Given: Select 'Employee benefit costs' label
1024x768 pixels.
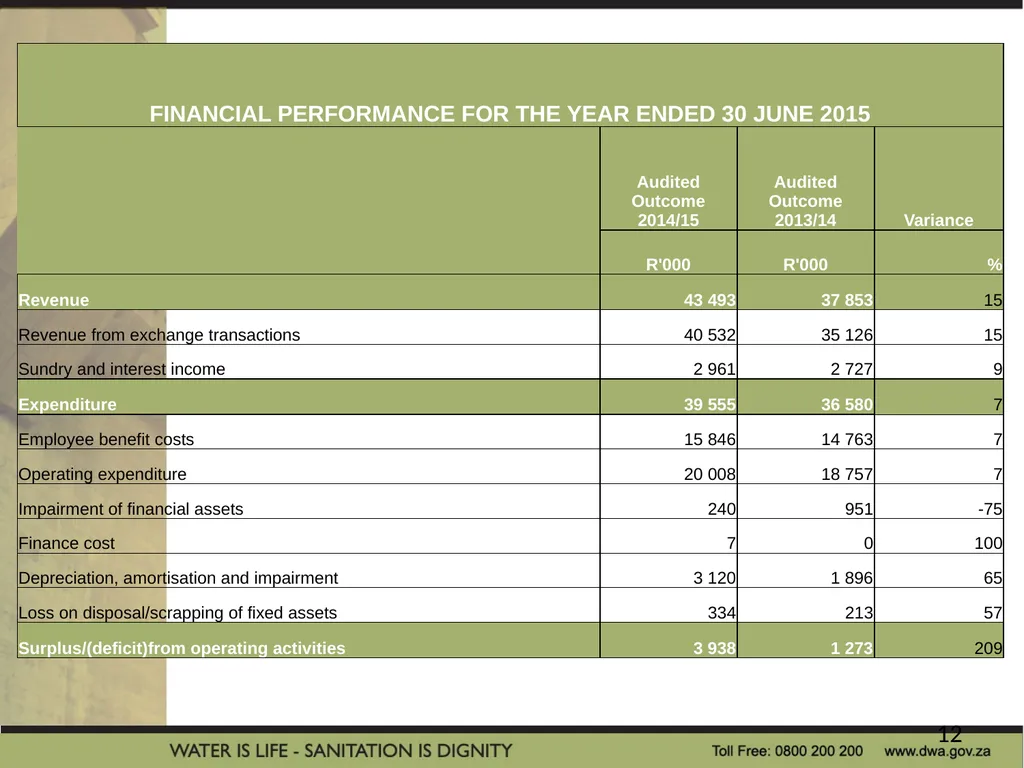Looking at the screenshot, I should [106, 440].
